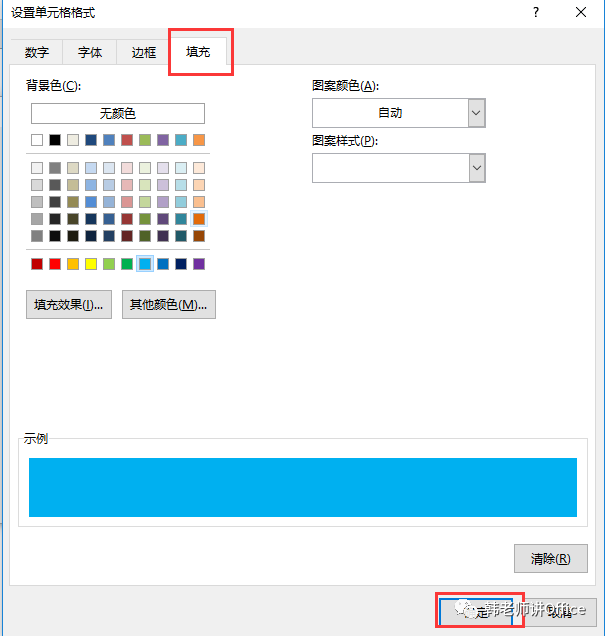605x636 pixels.
Task: Go to the 边框 tab
Action: tap(144, 52)
